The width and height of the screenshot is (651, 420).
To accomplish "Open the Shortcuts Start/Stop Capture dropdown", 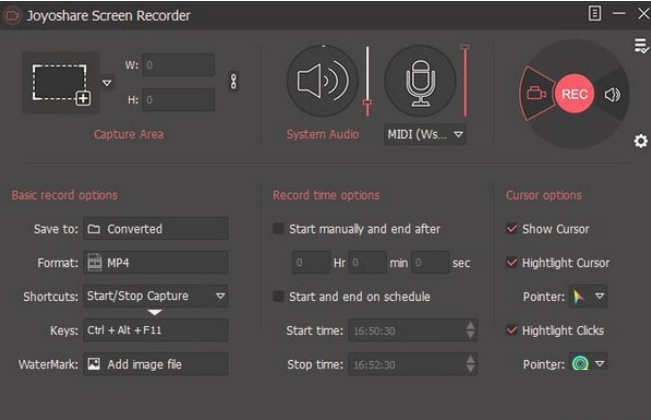I will click(x=156, y=296).
